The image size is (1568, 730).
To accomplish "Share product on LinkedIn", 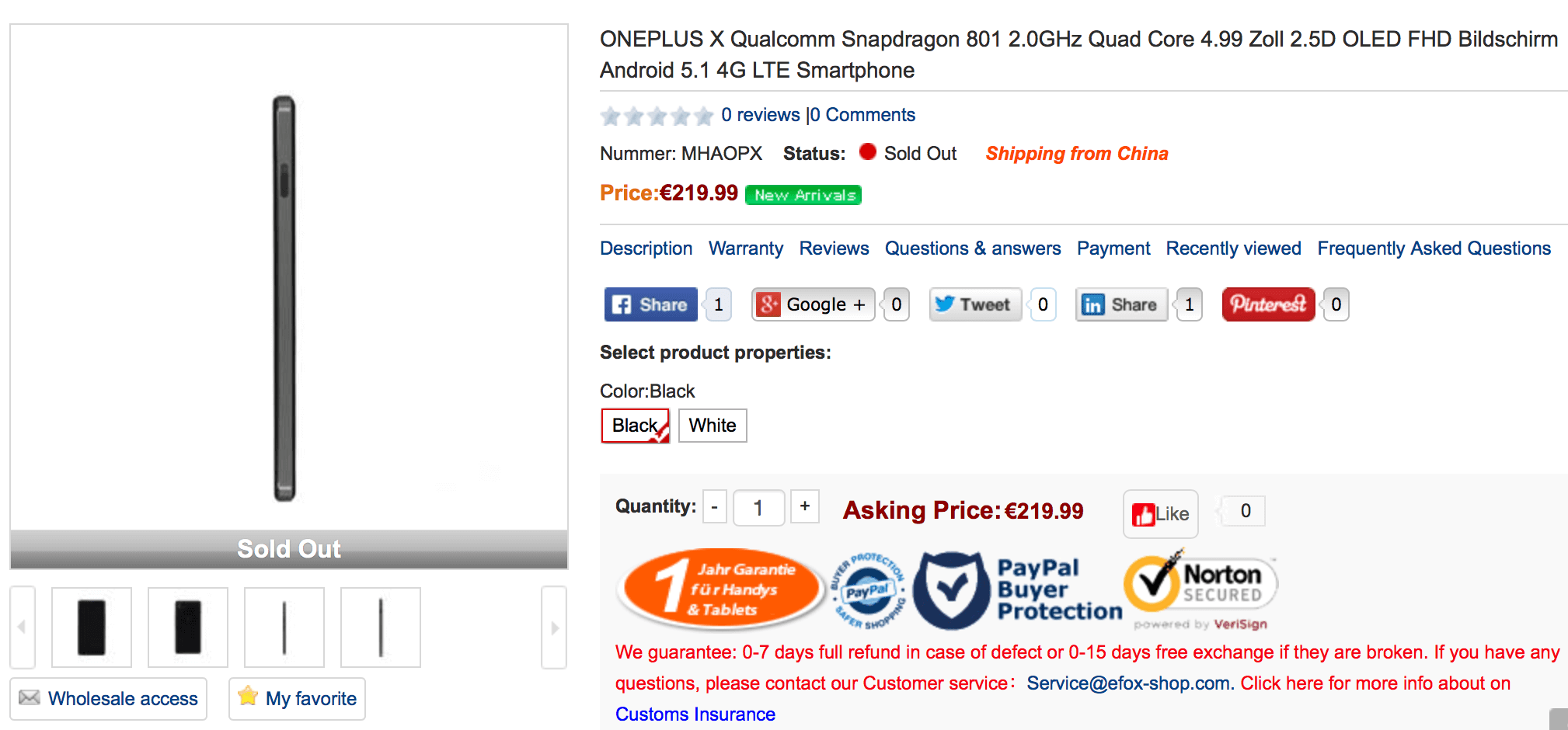I will click(x=1122, y=304).
